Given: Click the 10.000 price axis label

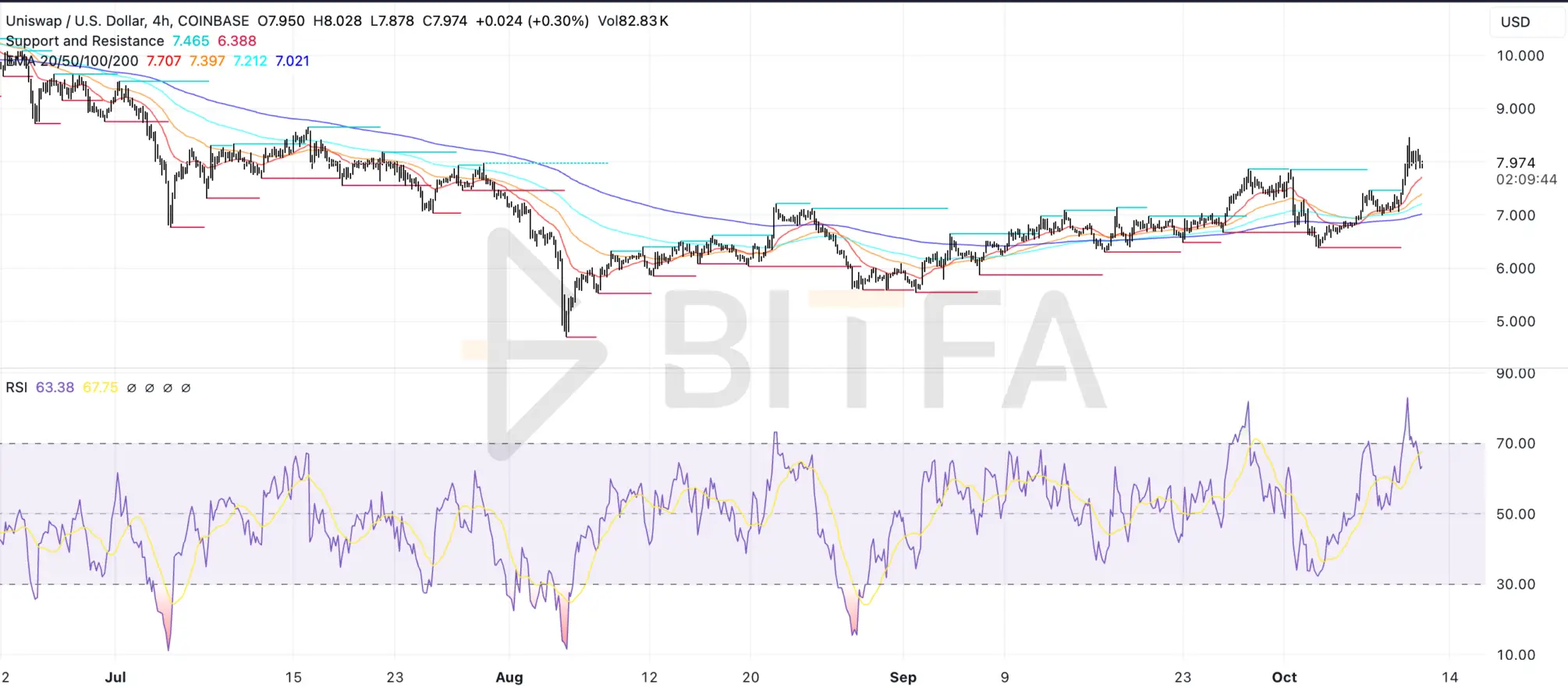Looking at the screenshot, I should point(1520,56).
